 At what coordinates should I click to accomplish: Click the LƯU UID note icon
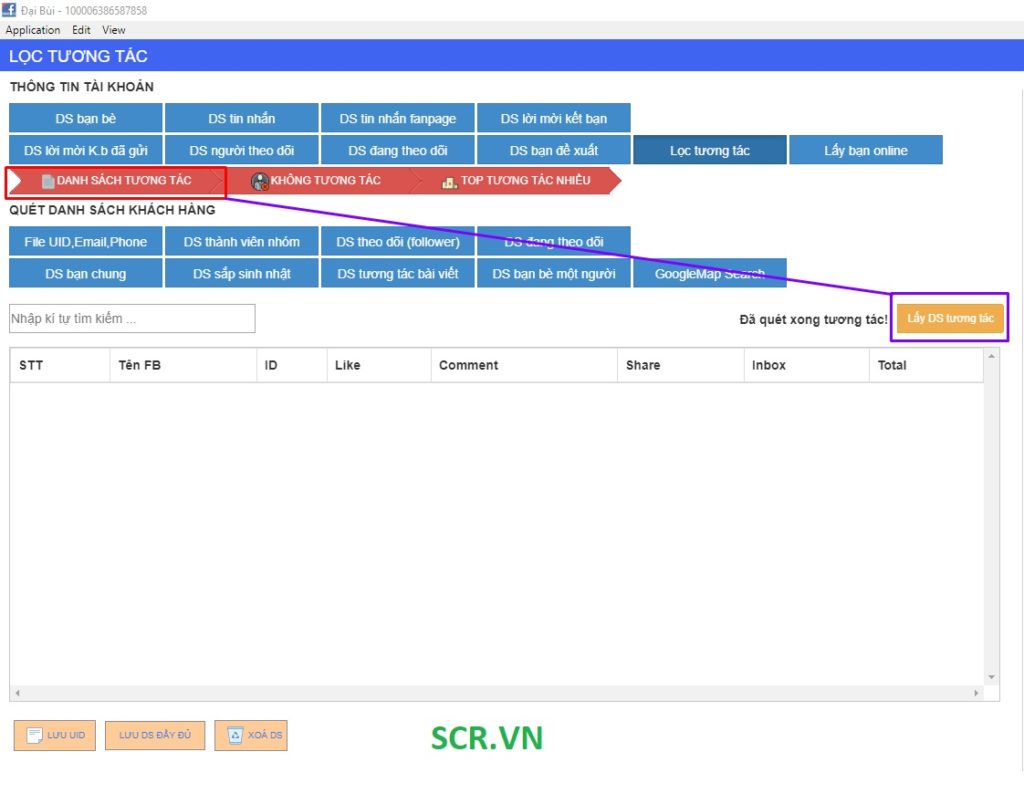pos(34,736)
